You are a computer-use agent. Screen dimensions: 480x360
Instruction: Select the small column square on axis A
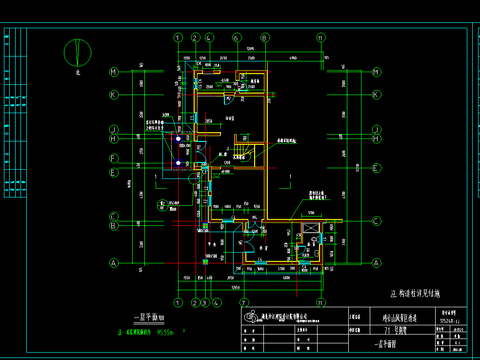pyautogui.click(x=205, y=262)
